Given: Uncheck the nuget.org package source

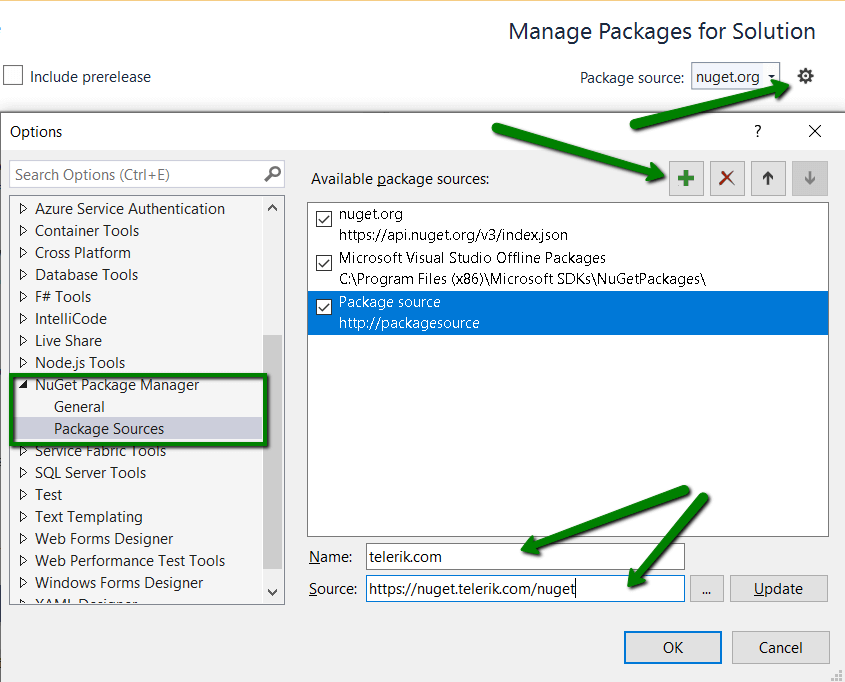Looking at the screenshot, I should coord(324,219).
